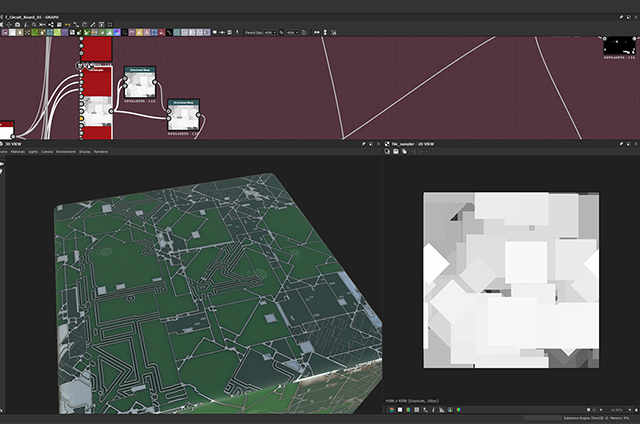This screenshot has height=424, width=640.
Task: Click the vertical align nodes icon
Action: click(325, 32)
